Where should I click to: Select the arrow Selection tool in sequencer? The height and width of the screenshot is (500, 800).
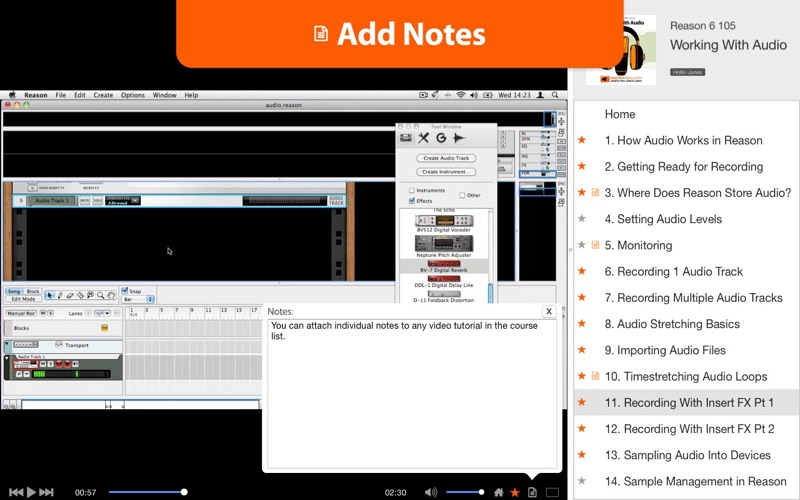(49, 295)
